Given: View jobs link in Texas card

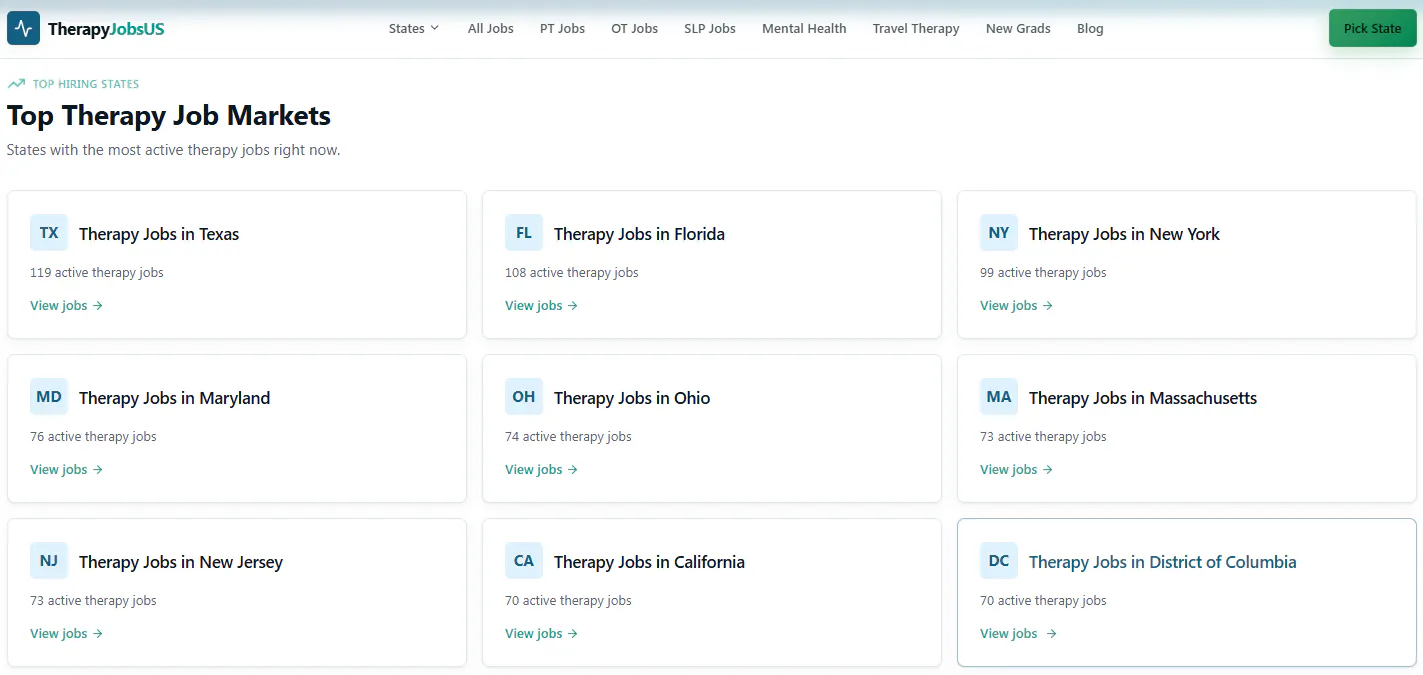Looking at the screenshot, I should pyautogui.click(x=67, y=305).
